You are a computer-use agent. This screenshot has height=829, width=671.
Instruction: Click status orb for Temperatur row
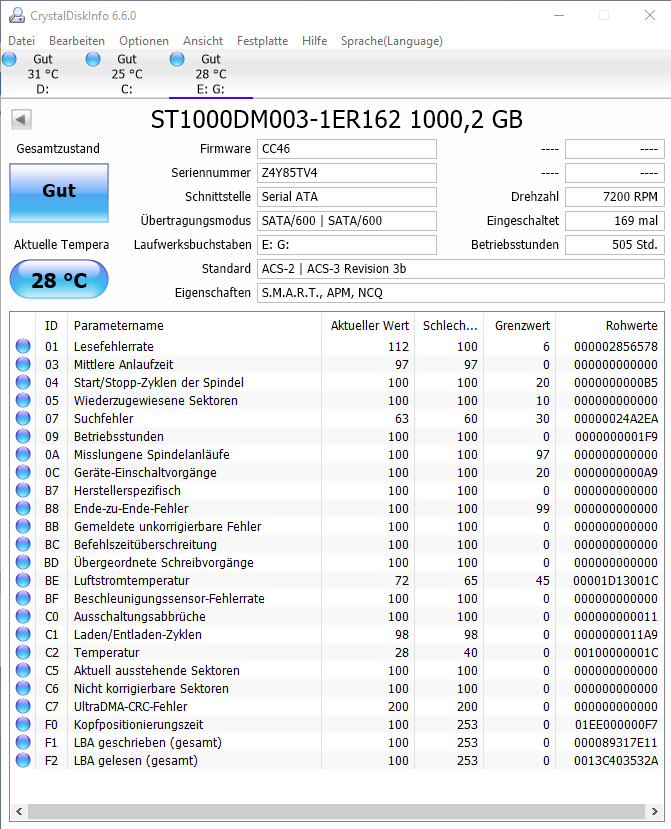23,652
